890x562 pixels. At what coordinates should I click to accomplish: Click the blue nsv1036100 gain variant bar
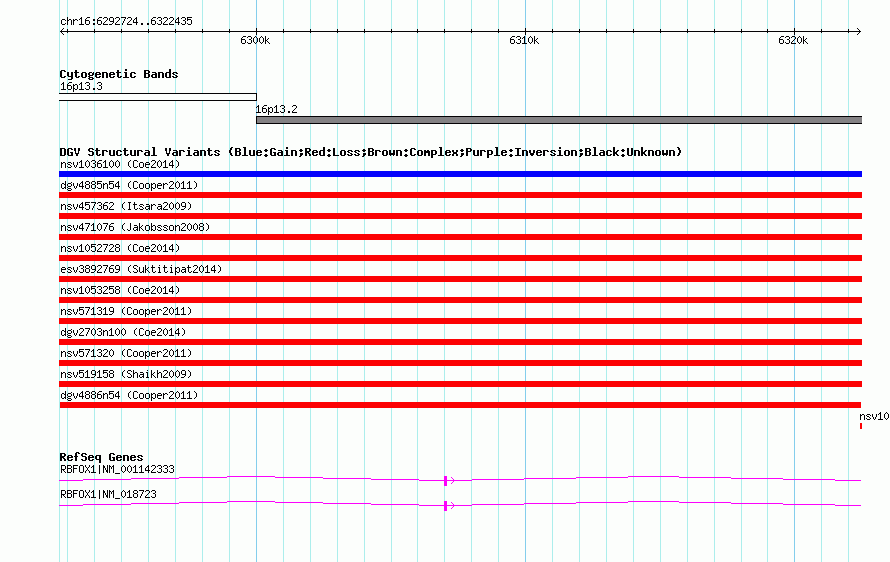(460, 174)
